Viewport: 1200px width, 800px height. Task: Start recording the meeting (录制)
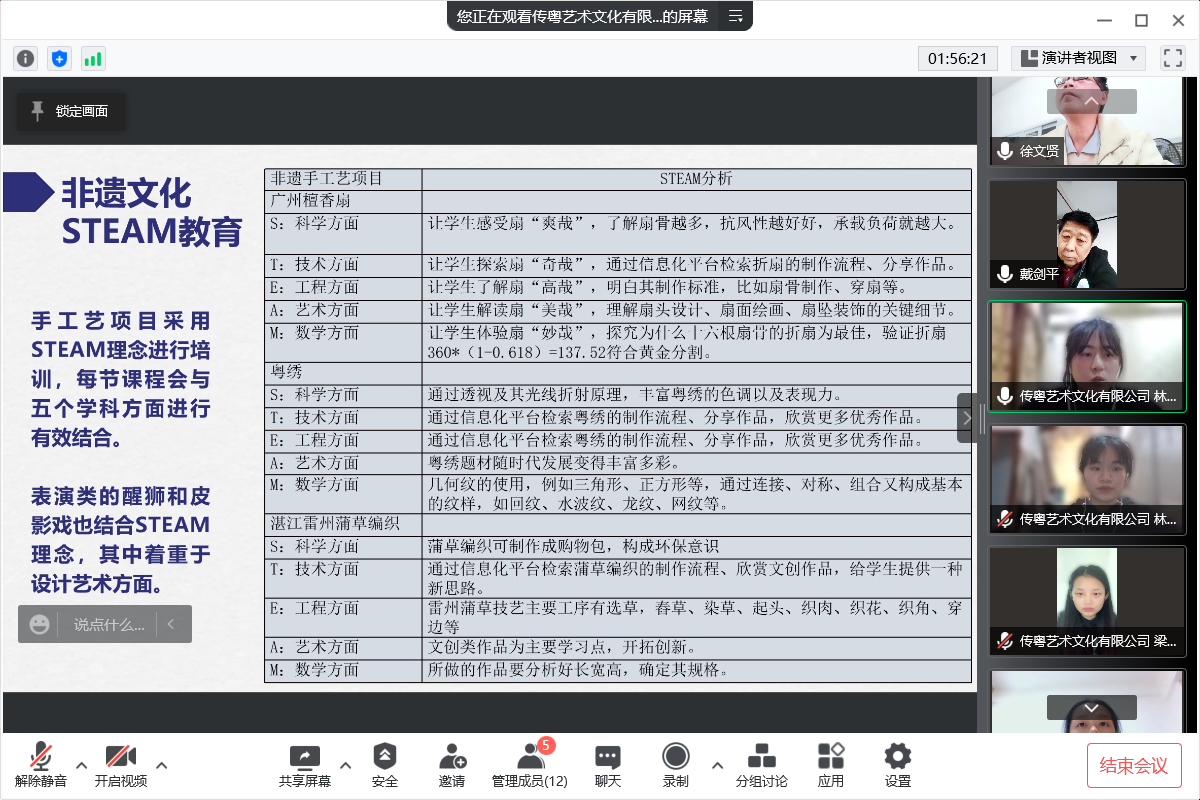[676, 765]
